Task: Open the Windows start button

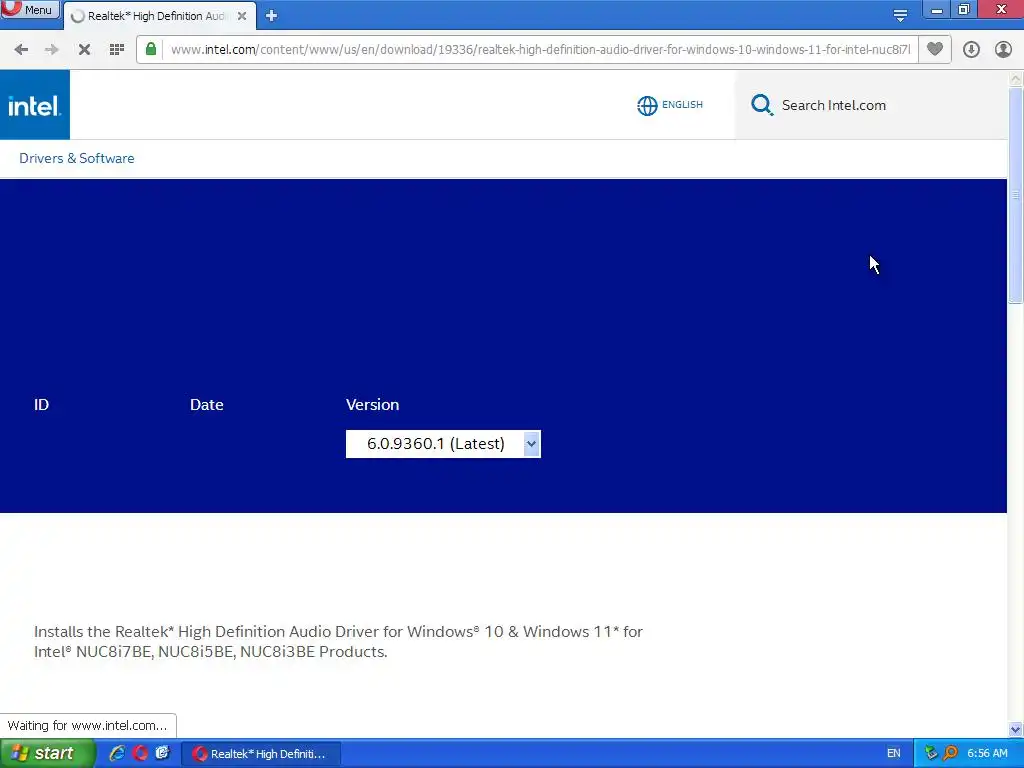Action: click(47, 753)
